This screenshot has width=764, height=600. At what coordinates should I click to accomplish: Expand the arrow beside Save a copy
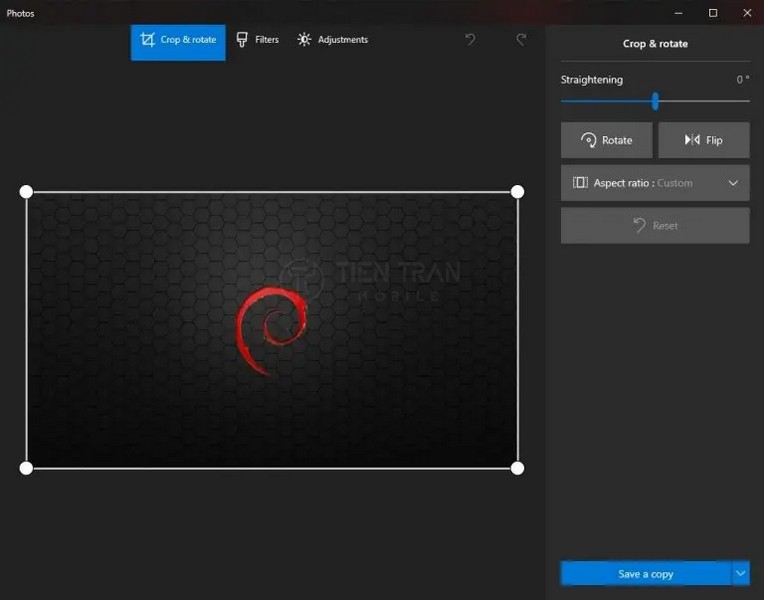click(741, 573)
